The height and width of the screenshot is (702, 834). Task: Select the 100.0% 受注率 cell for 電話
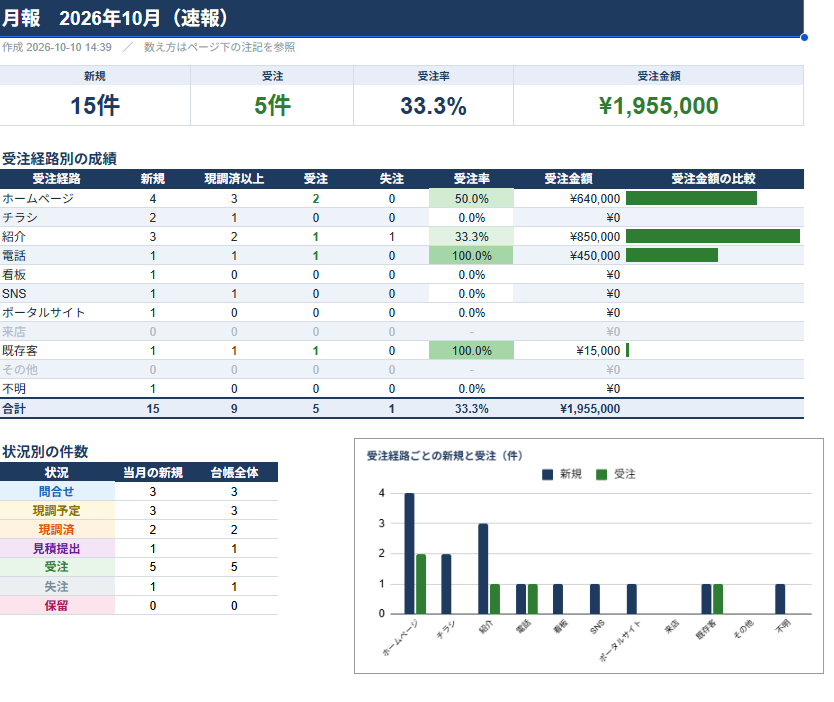coord(471,256)
